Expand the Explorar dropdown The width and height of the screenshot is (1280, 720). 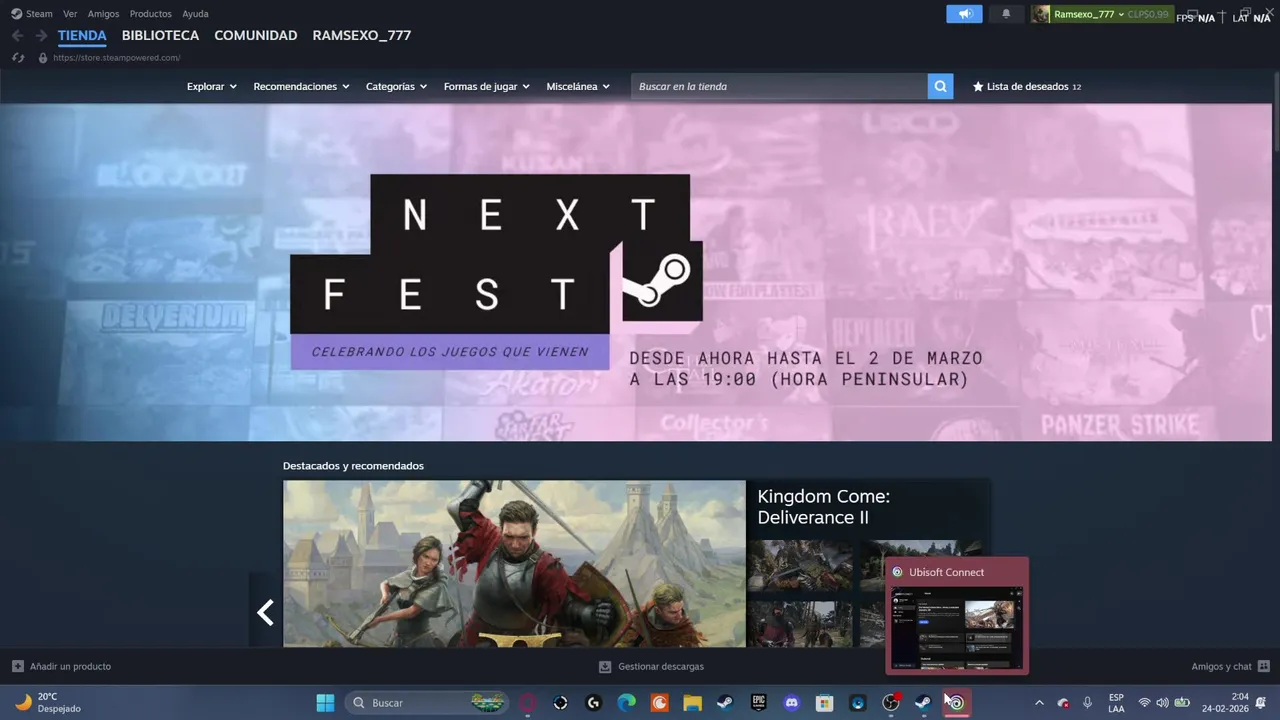[x=211, y=86]
